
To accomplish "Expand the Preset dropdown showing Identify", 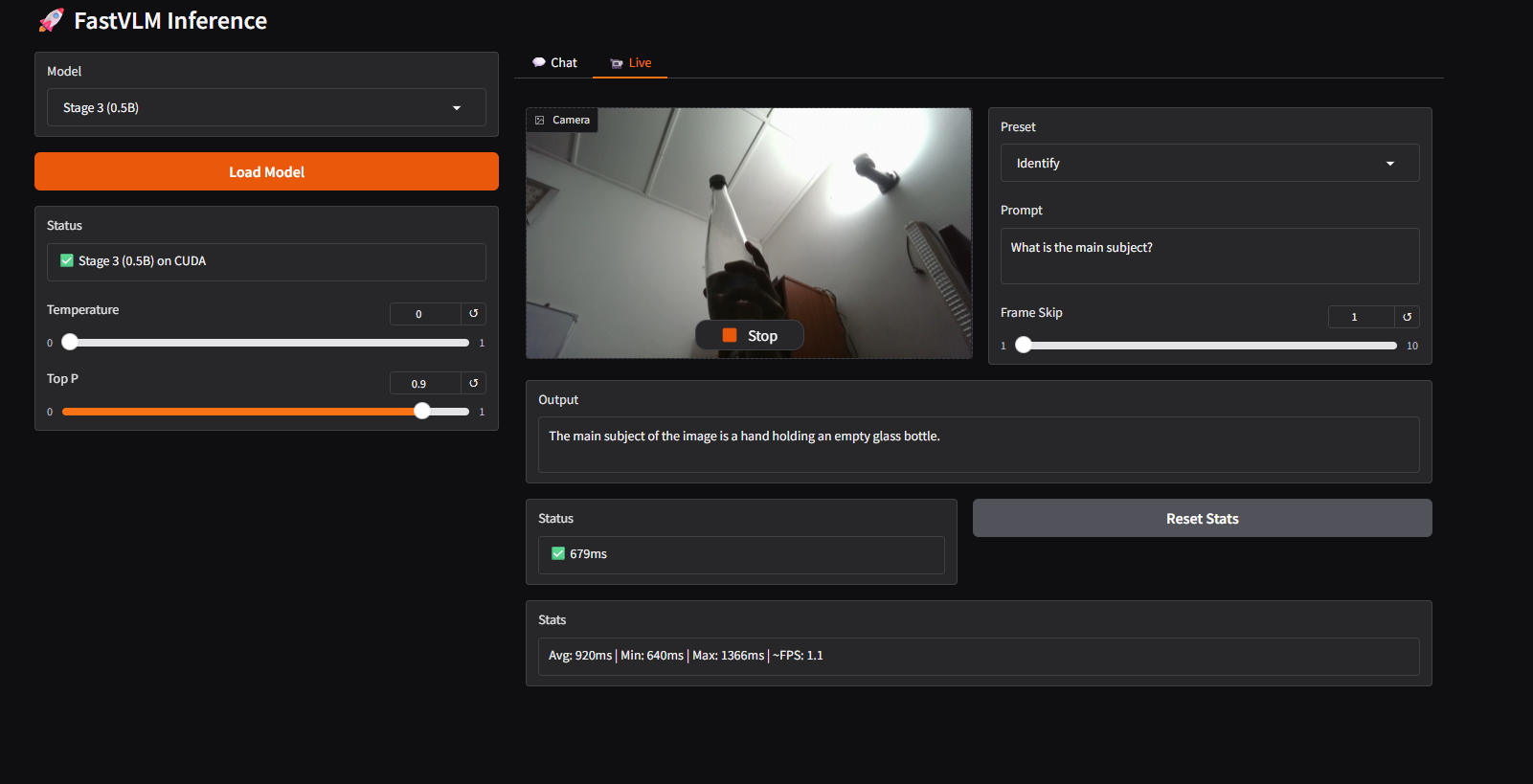I will (x=1209, y=164).
